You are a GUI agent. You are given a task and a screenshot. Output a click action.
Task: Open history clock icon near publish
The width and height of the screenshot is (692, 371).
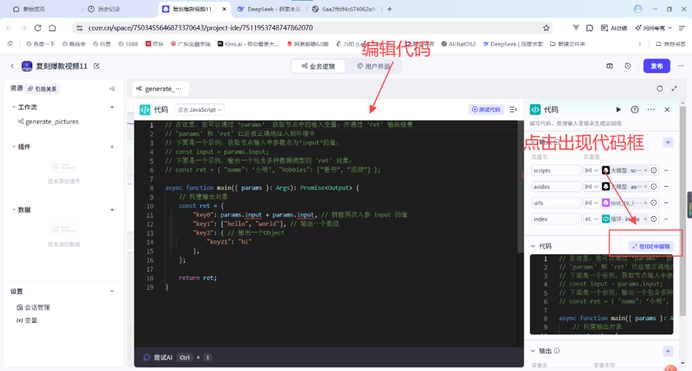tap(628, 66)
